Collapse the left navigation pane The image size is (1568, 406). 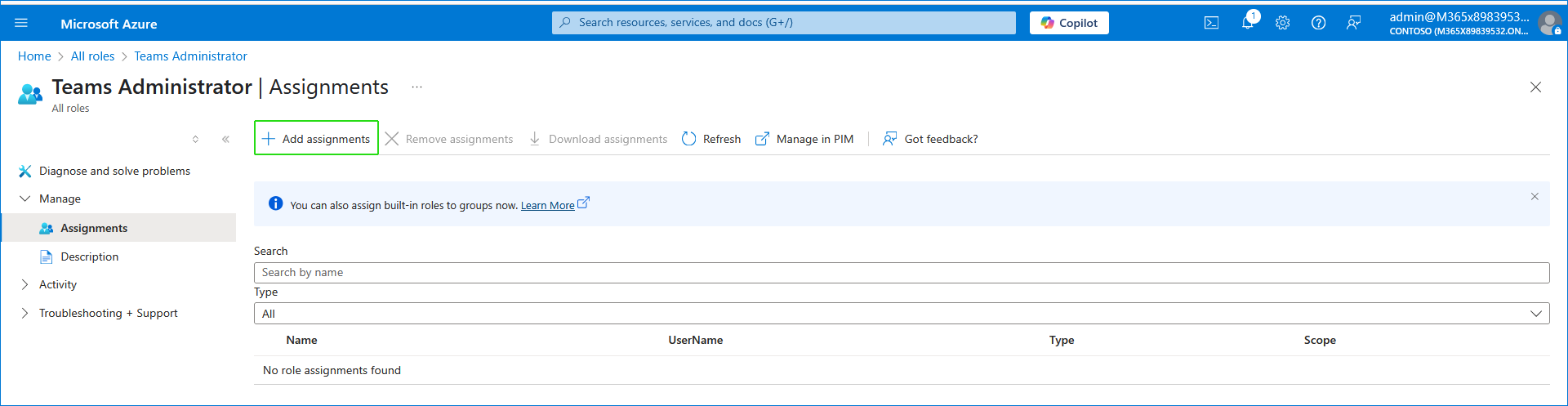point(225,140)
